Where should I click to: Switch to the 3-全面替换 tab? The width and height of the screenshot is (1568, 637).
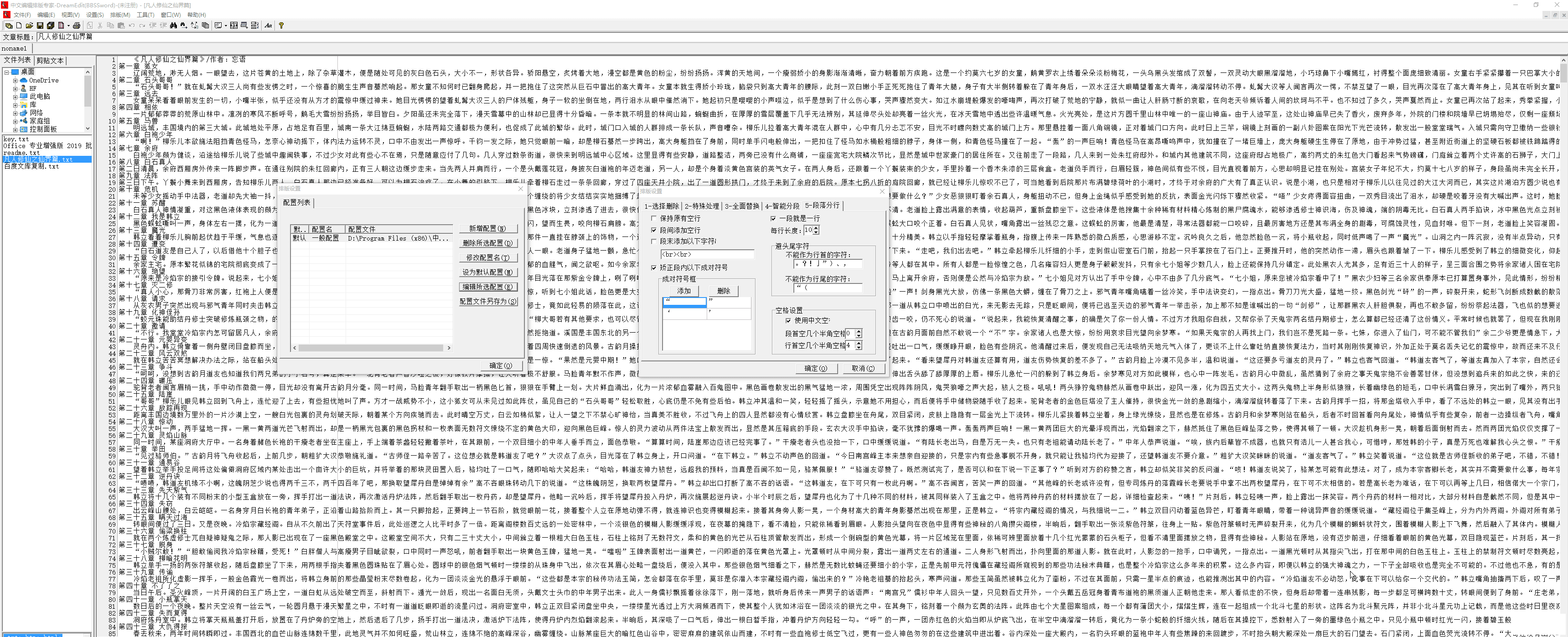click(742, 205)
